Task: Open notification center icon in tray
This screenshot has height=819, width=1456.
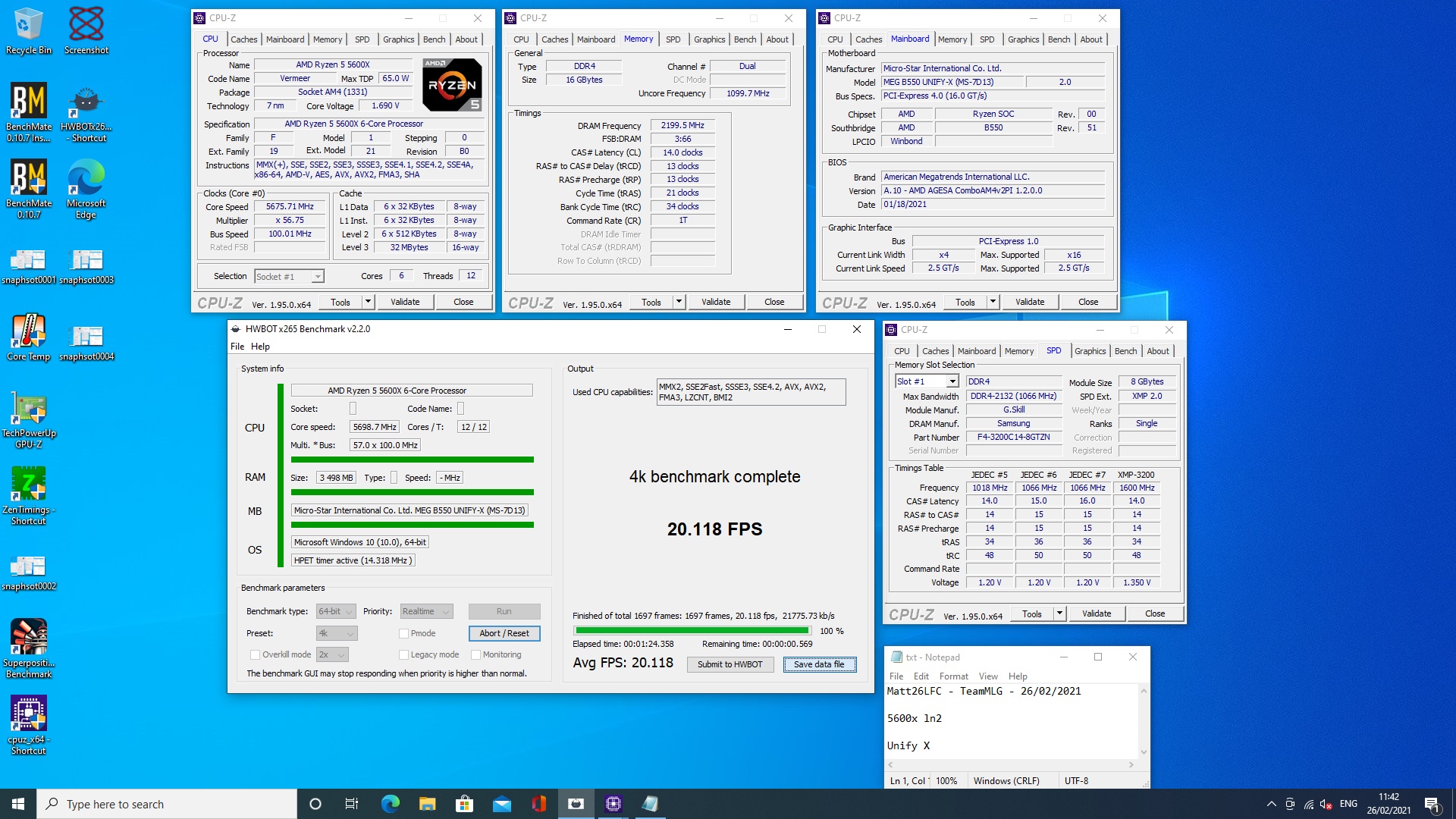Action: [1432, 804]
